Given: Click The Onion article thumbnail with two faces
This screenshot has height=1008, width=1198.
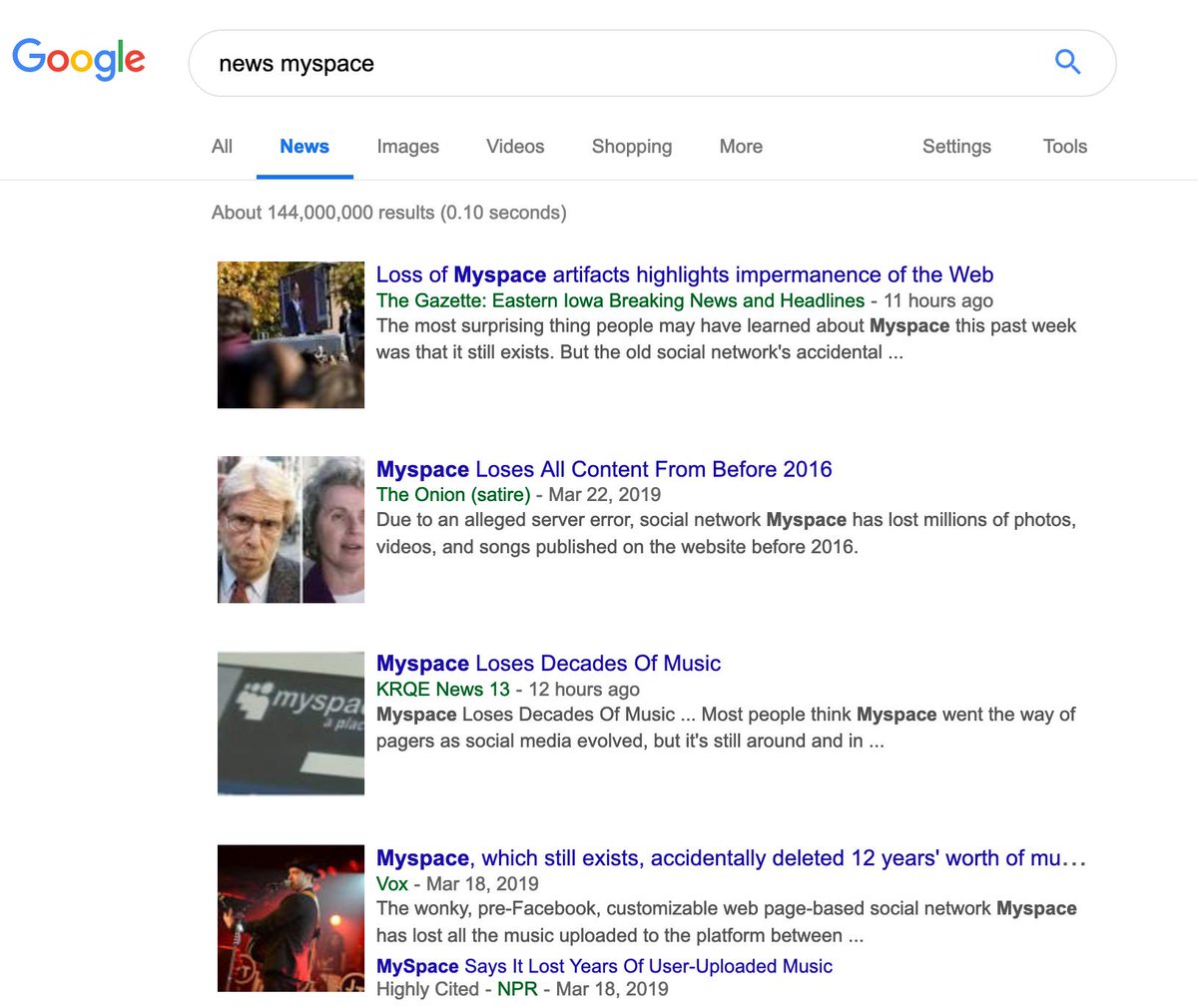Looking at the screenshot, I should point(291,530).
